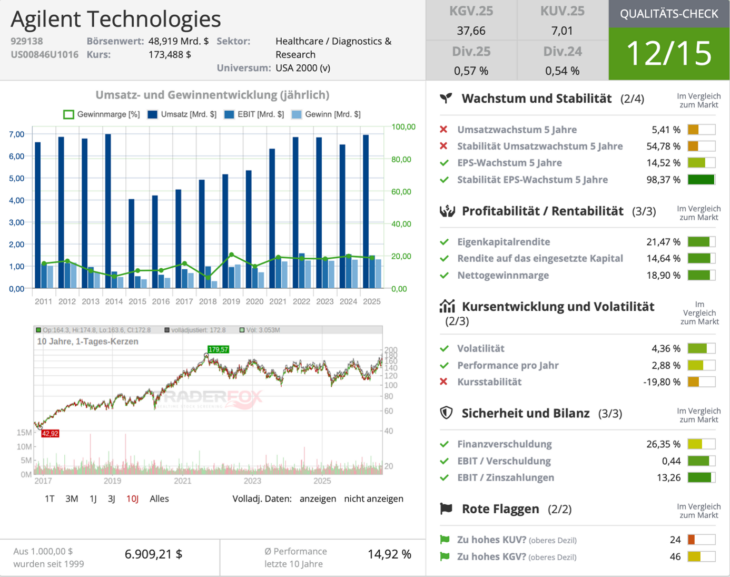
Task: Click the green check beside EBIT / Zinszahlungen
Action: 444,478
